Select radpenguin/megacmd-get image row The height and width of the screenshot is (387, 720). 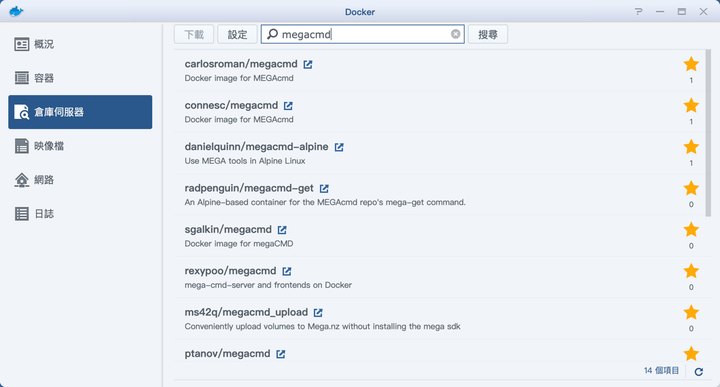tap(439, 194)
